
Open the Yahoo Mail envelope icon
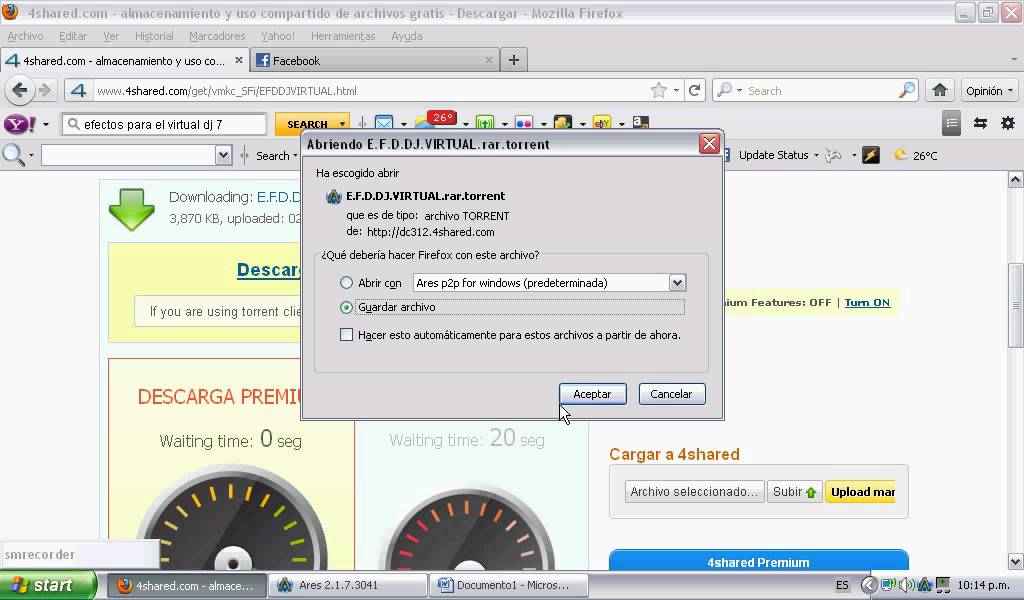pos(384,122)
